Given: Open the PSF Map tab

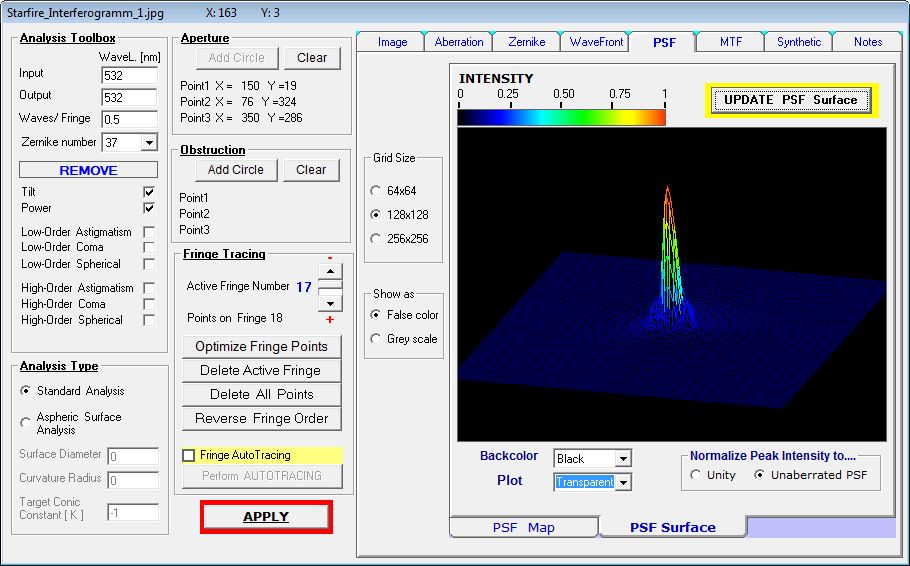Looking at the screenshot, I should 523,527.
